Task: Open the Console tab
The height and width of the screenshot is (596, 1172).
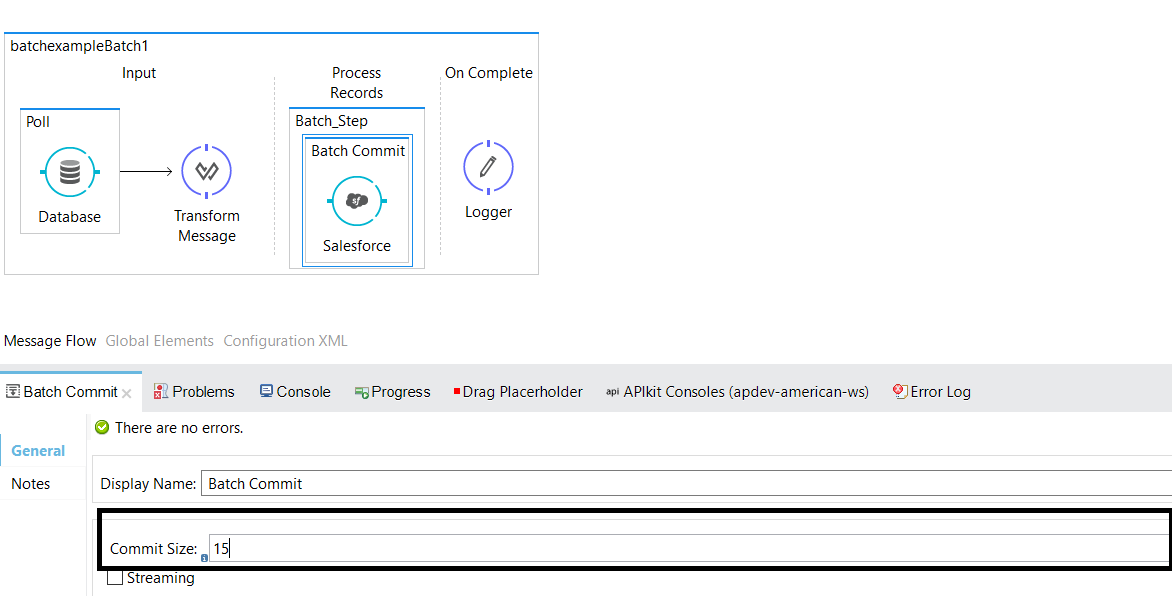Action: [x=294, y=392]
